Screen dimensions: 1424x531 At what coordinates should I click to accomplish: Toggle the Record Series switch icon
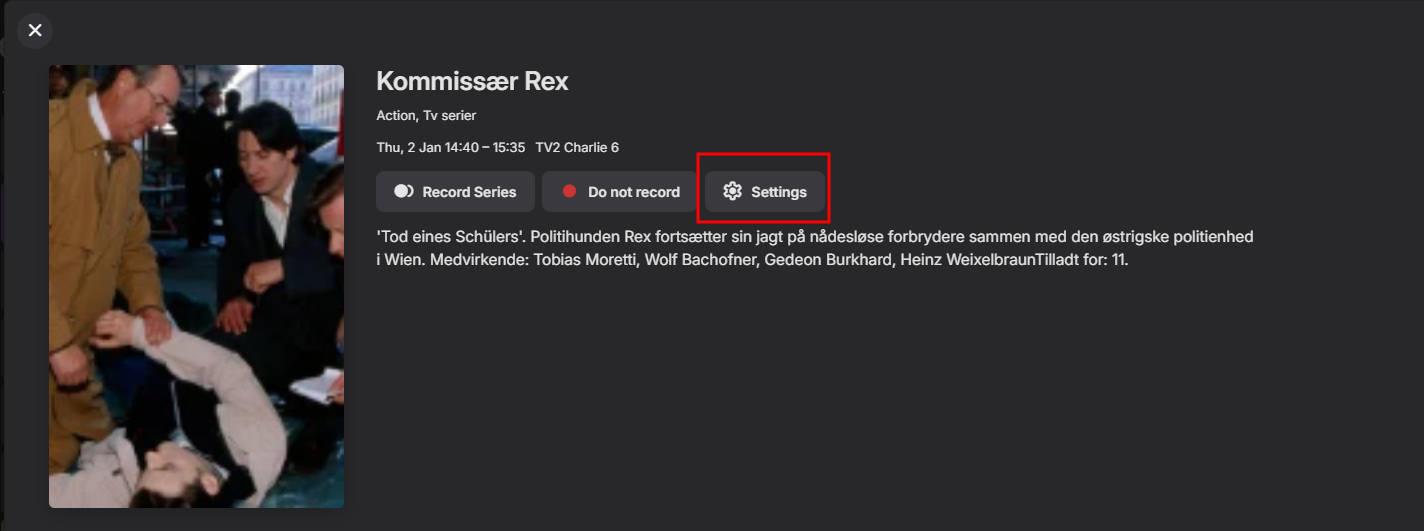(404, 192)
